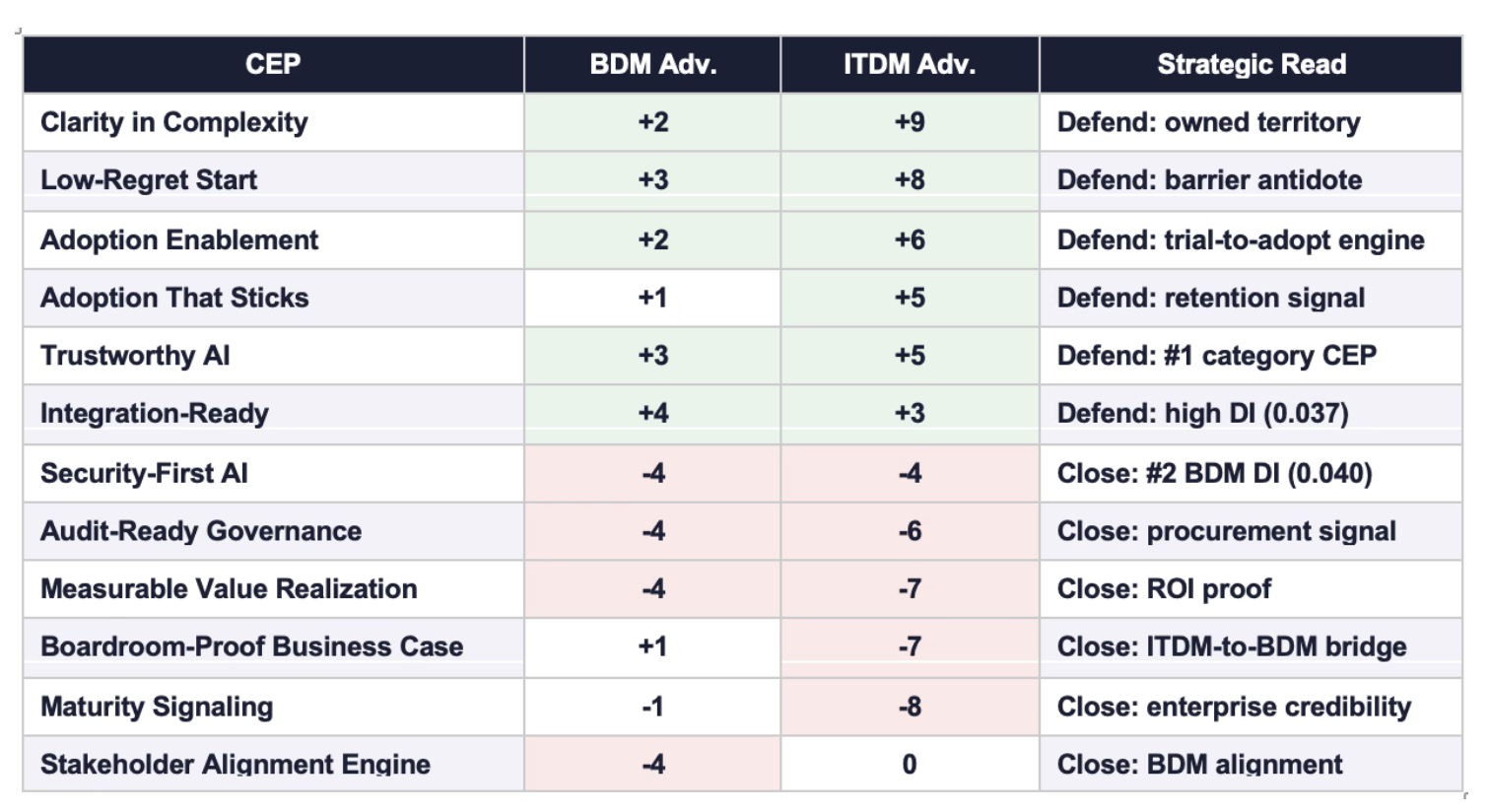1490x812 pixels.
Task: Click the Stakeholder Alignment Engine cell
Action: [236, 765]
